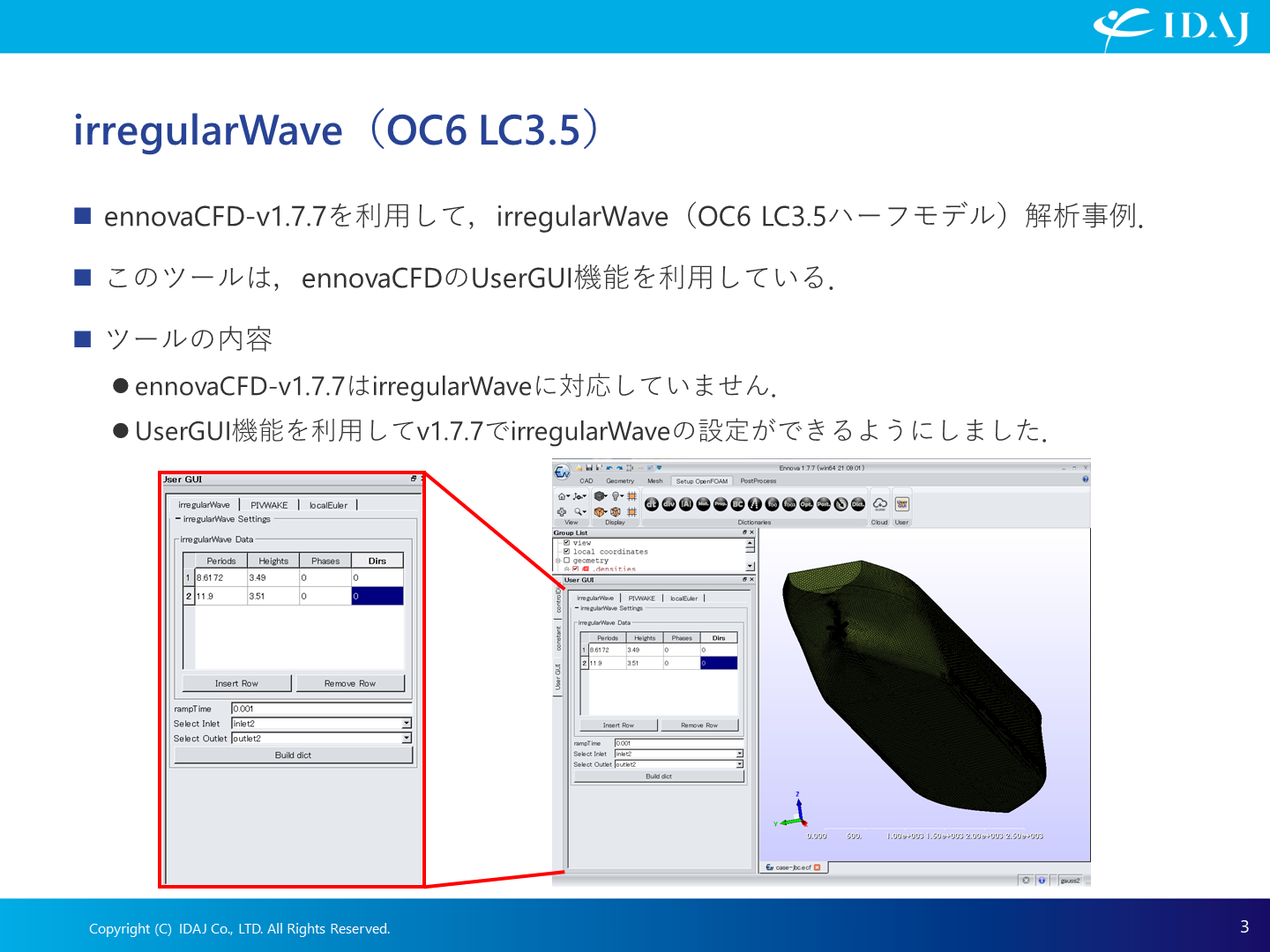
Task: Toggle the geometry checkbox in Group List
Action: 566,560
